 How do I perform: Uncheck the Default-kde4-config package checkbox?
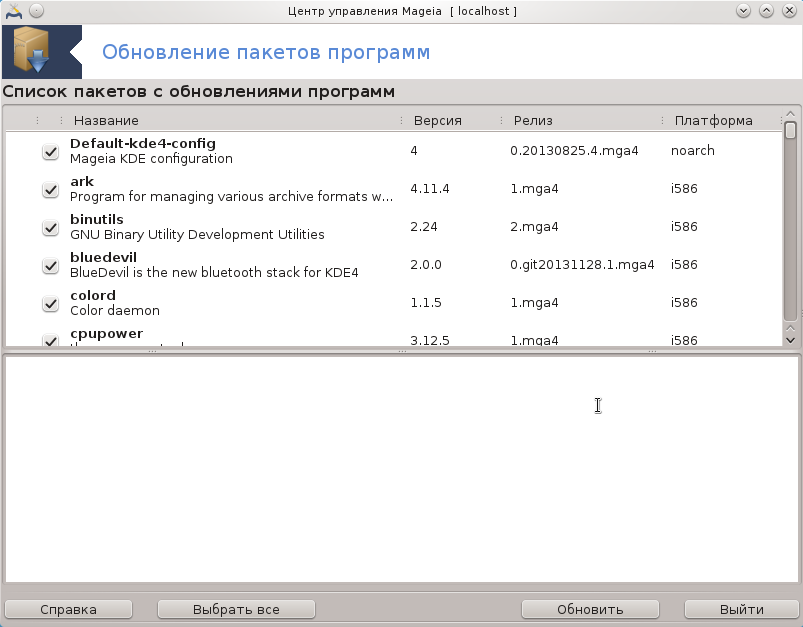pos(50,152)
